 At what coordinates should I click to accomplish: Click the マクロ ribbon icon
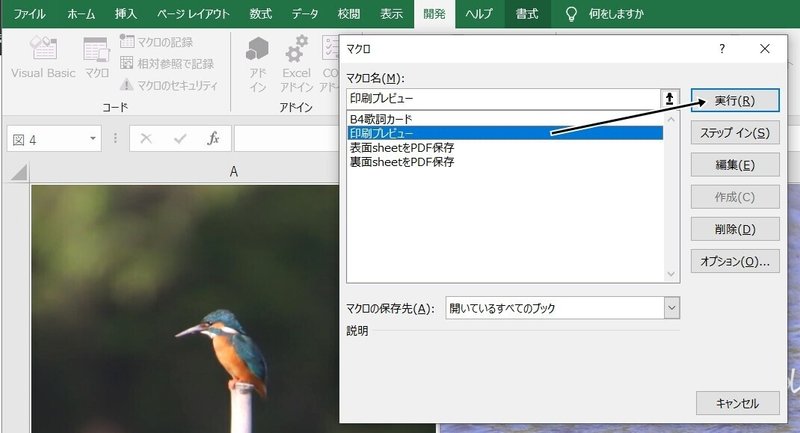[96, 57]
